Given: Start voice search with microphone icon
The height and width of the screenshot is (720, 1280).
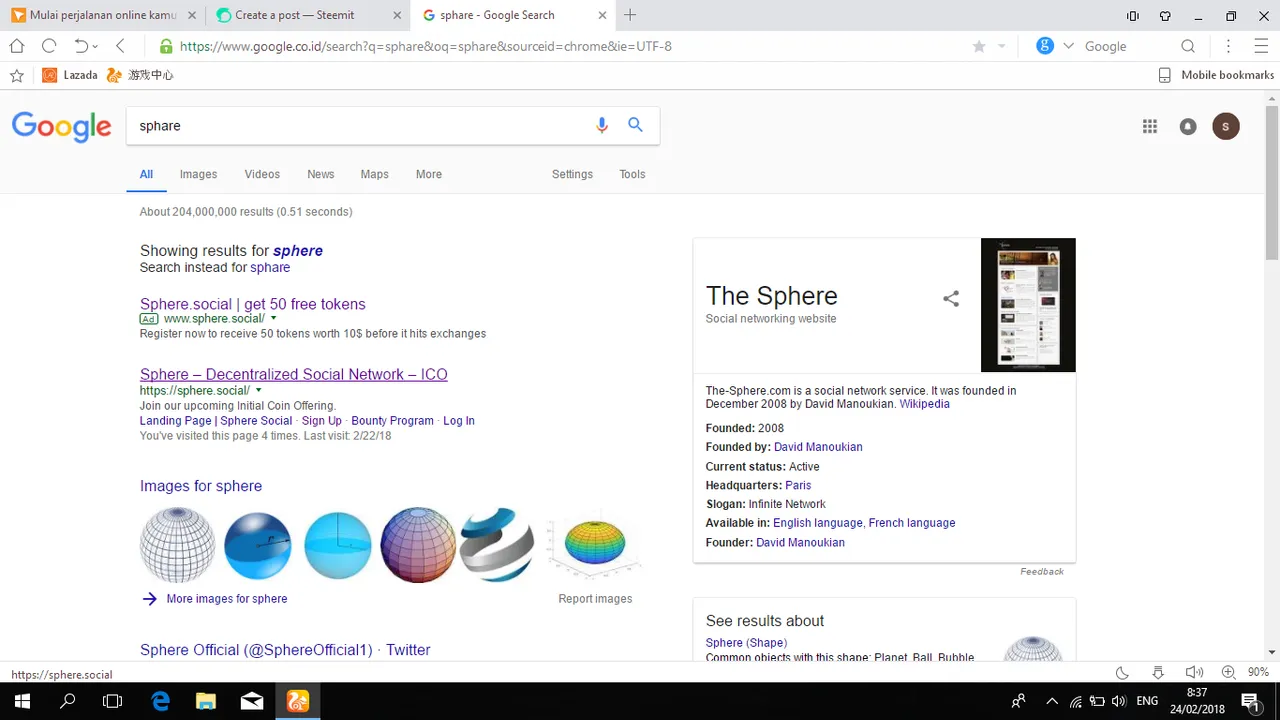Looking at the screenshot, I should click(x=602, y=125).
